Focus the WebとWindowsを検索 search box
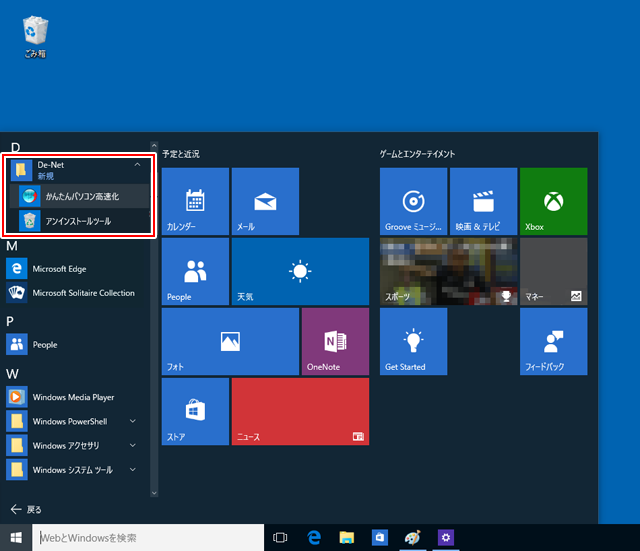The image size is (640, 551). [x=148, y=538]
